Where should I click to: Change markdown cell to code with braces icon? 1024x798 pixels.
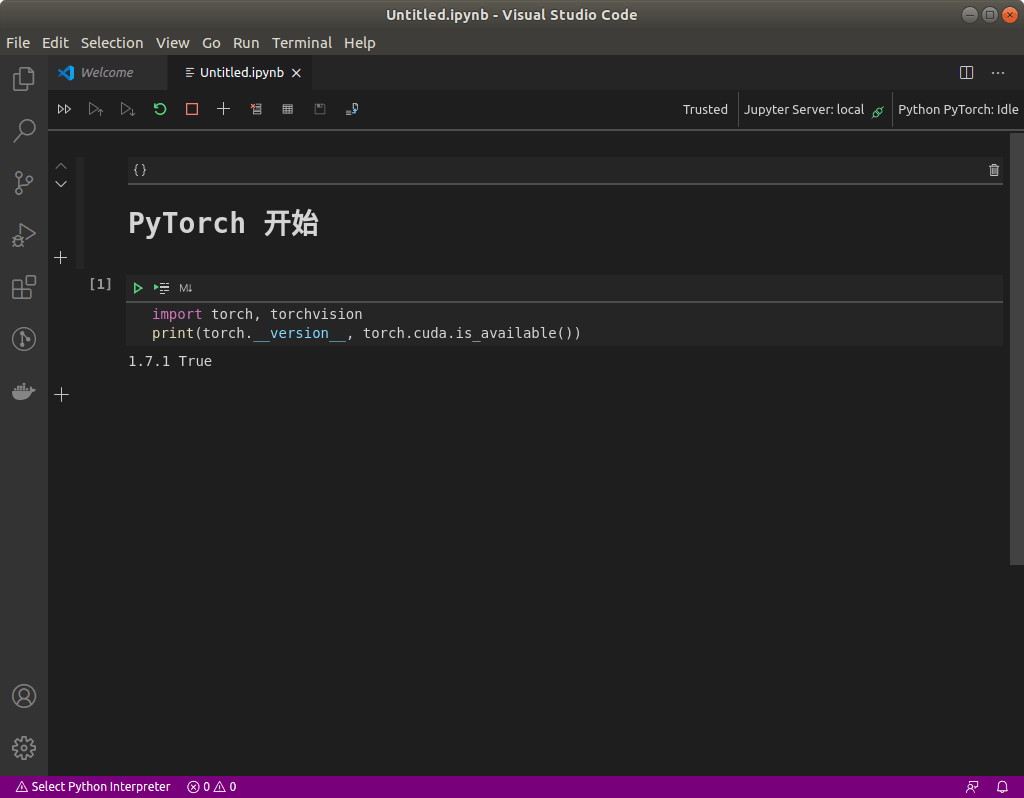point(140,170)
